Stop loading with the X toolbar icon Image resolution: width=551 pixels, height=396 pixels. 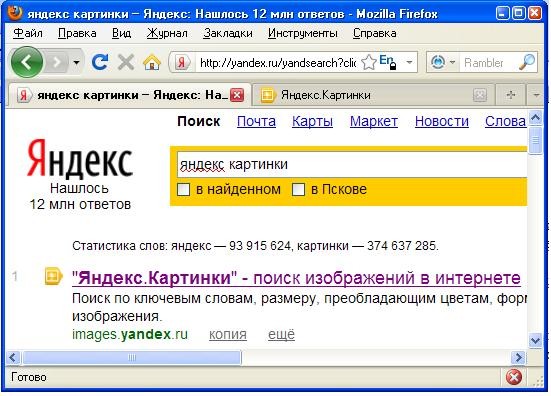click(x=126, y=63)
